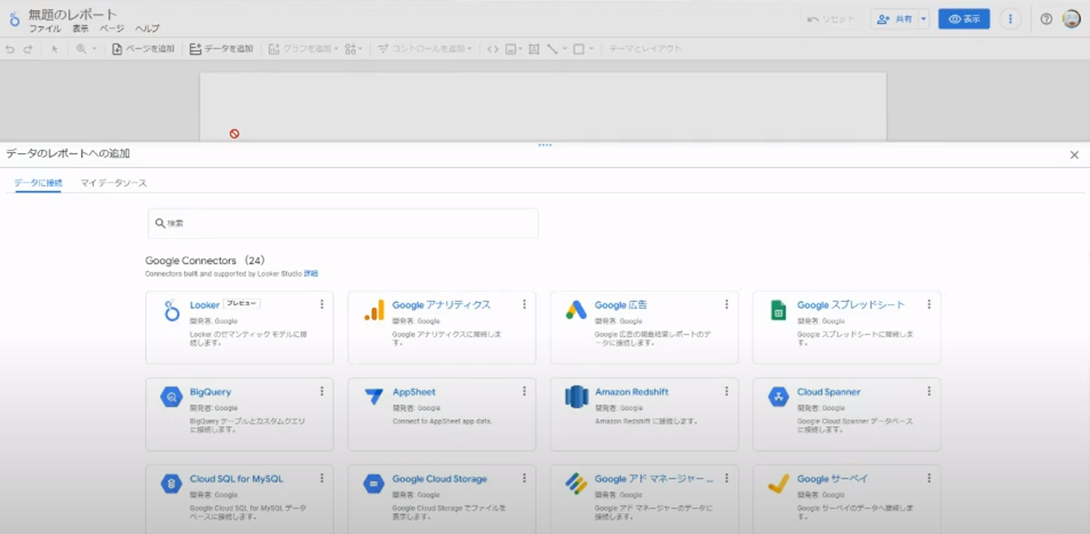Open the help icon in header
This screenshot has width=1090, height=534.
coord(1046,19)
